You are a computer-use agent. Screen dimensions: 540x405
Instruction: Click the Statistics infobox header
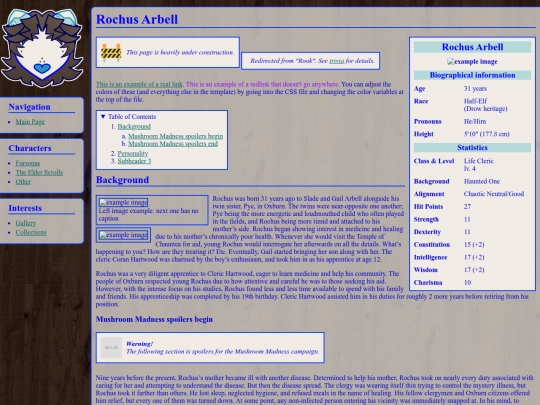click(472, 148)
